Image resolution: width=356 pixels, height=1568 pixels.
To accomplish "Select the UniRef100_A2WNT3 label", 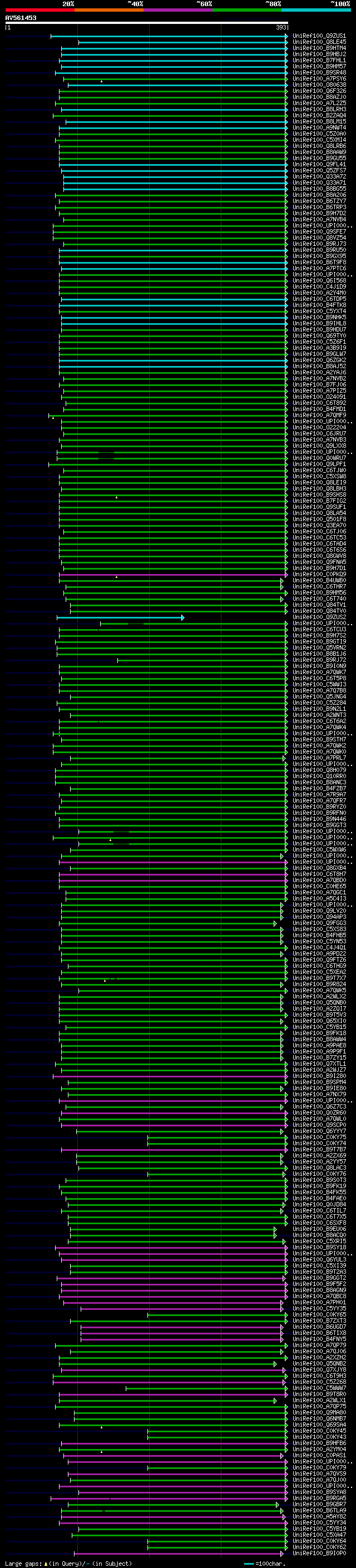I will [319, 716].
